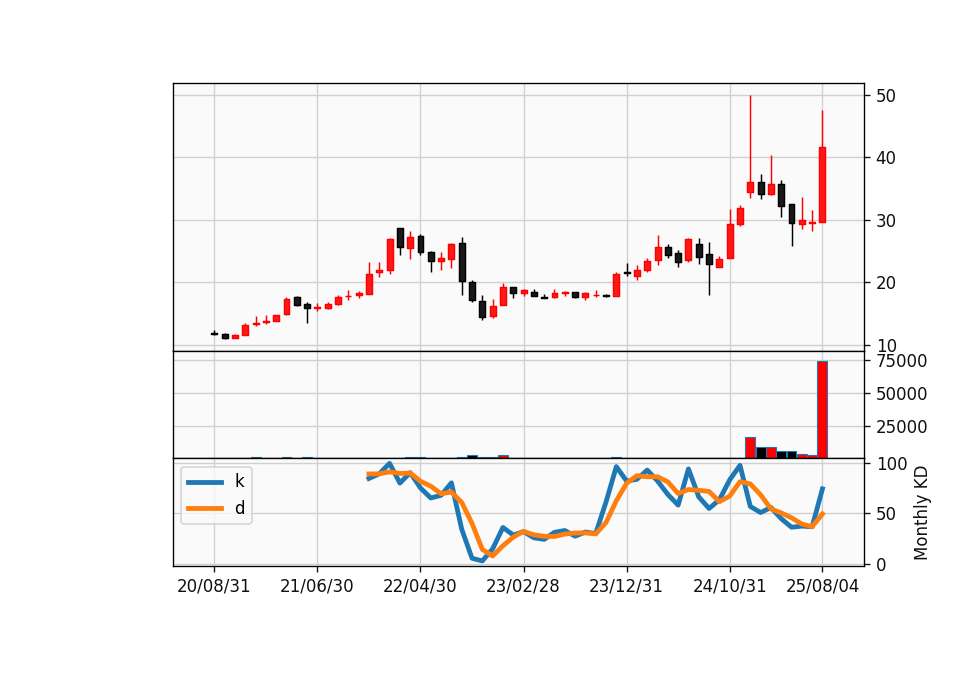This screenshot has width=960, height=690.
Task: Click the volume axis label 75000
Action: pos(901,361)
